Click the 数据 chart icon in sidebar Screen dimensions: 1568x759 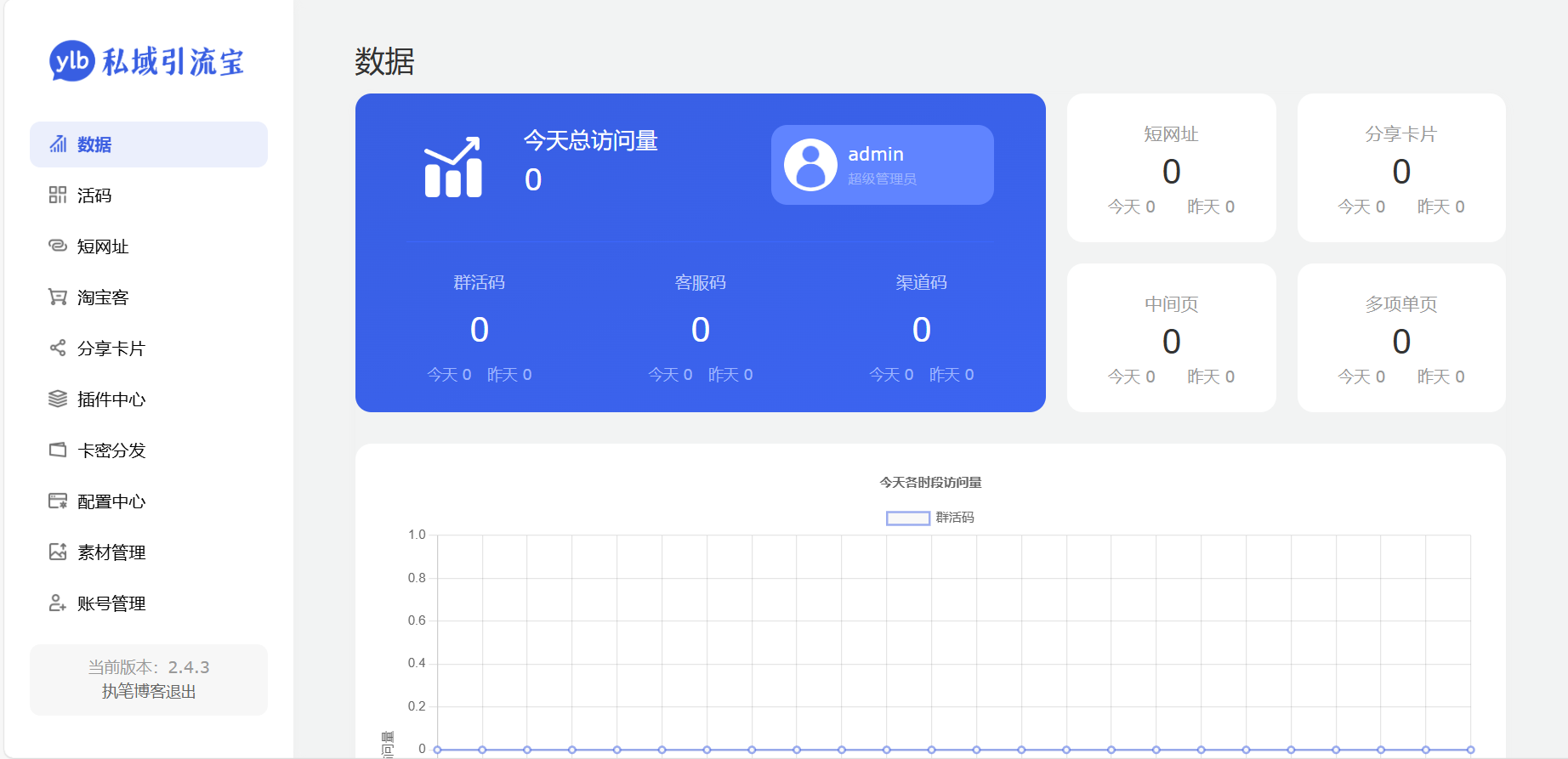pos(58,144)
